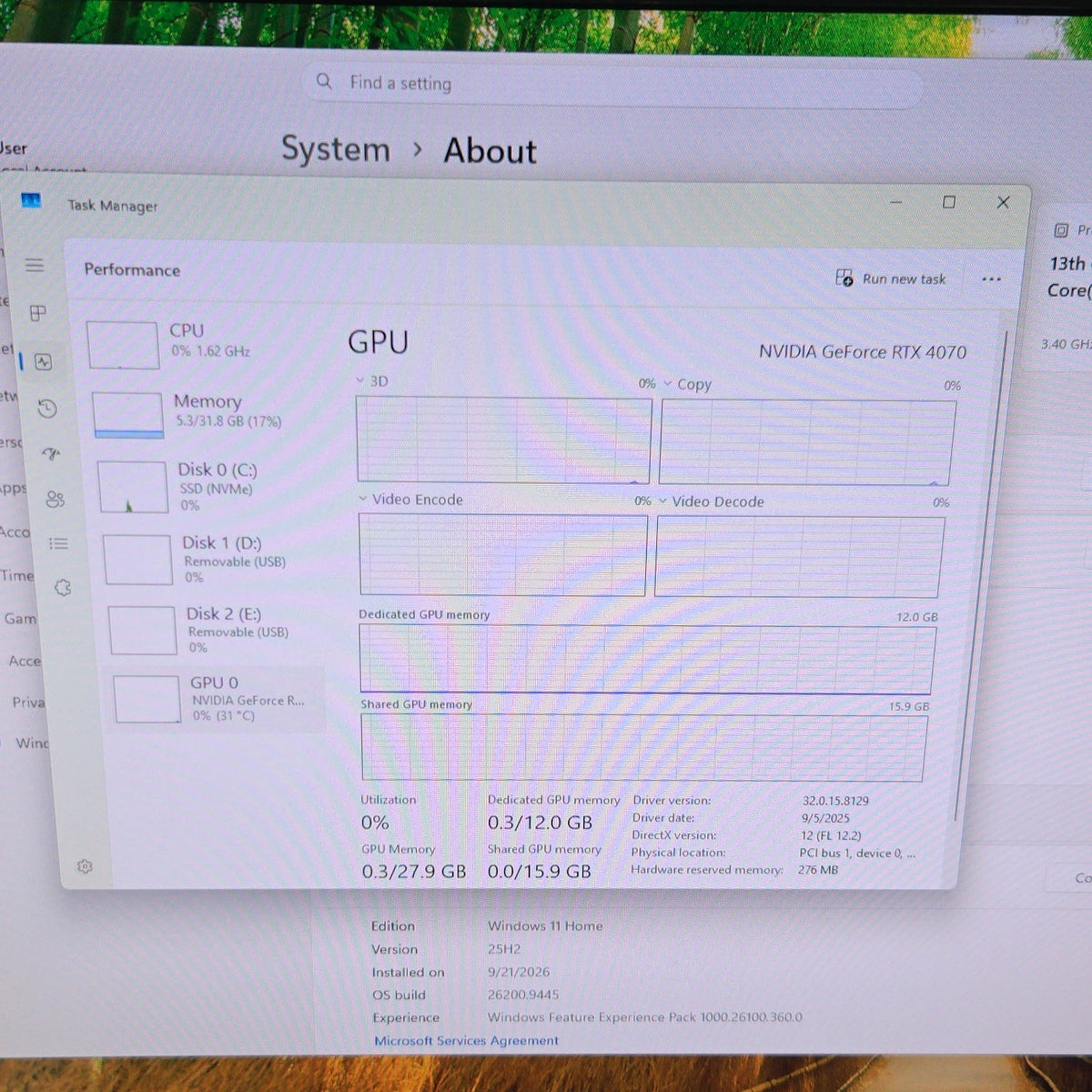Click the version value 25H2
Viewport: 1092px width, 1092px height.
coord(504,948)
